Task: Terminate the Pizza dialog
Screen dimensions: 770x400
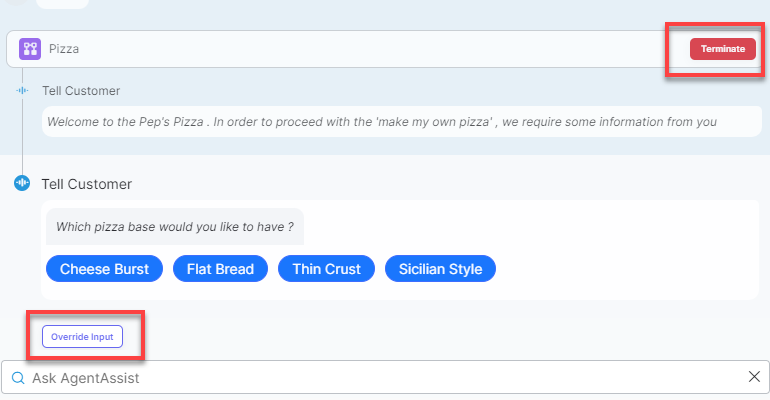Action: (x=722, y=49)
